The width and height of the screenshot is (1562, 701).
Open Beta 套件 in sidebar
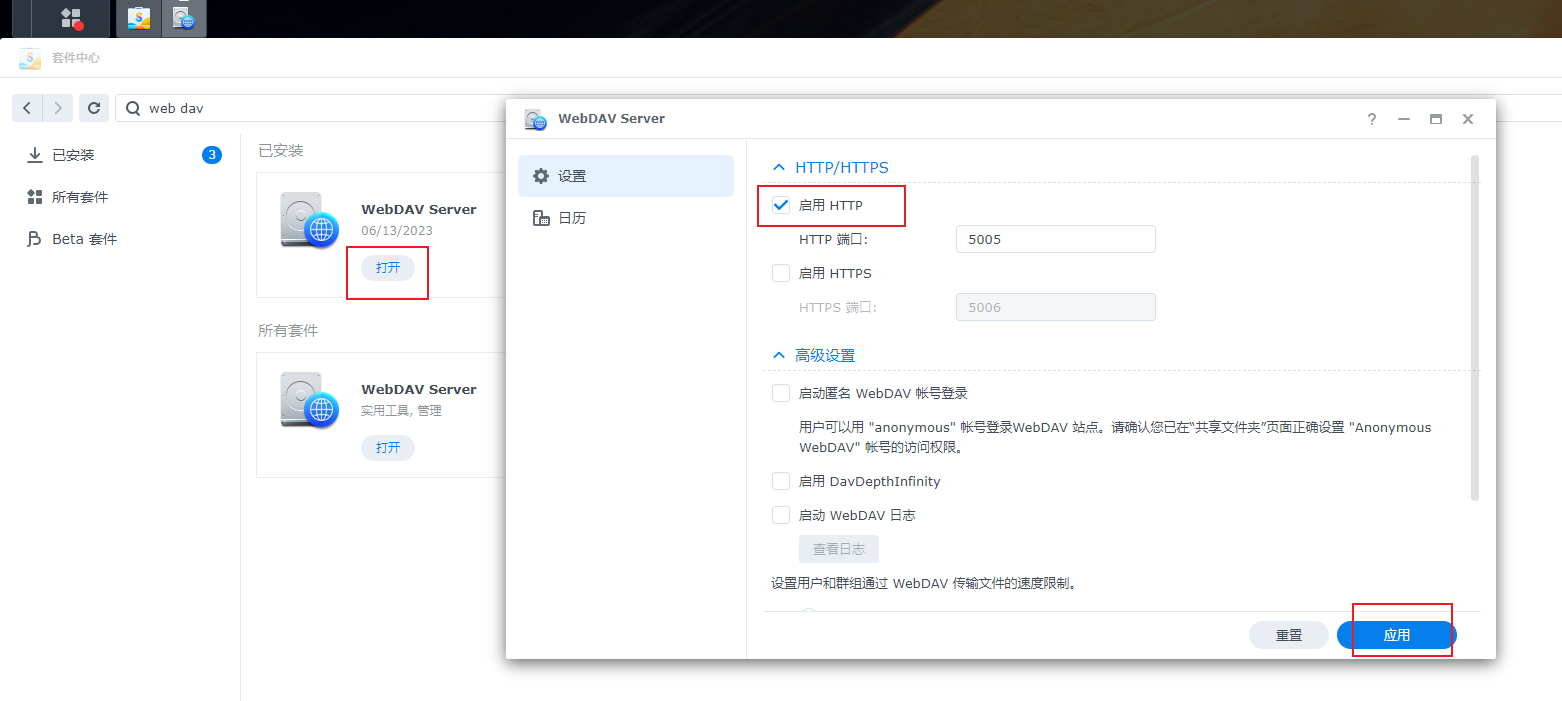point(120,239)
